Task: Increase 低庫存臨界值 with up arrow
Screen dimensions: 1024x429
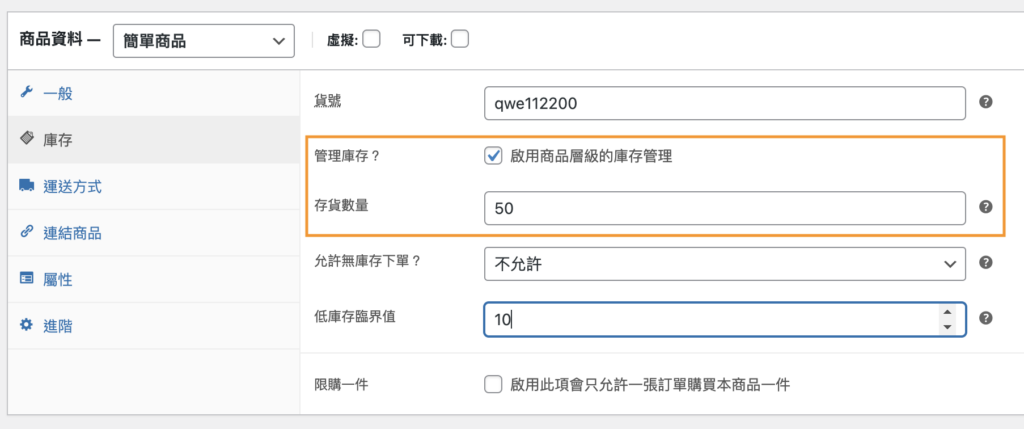Action: point(947,312)
